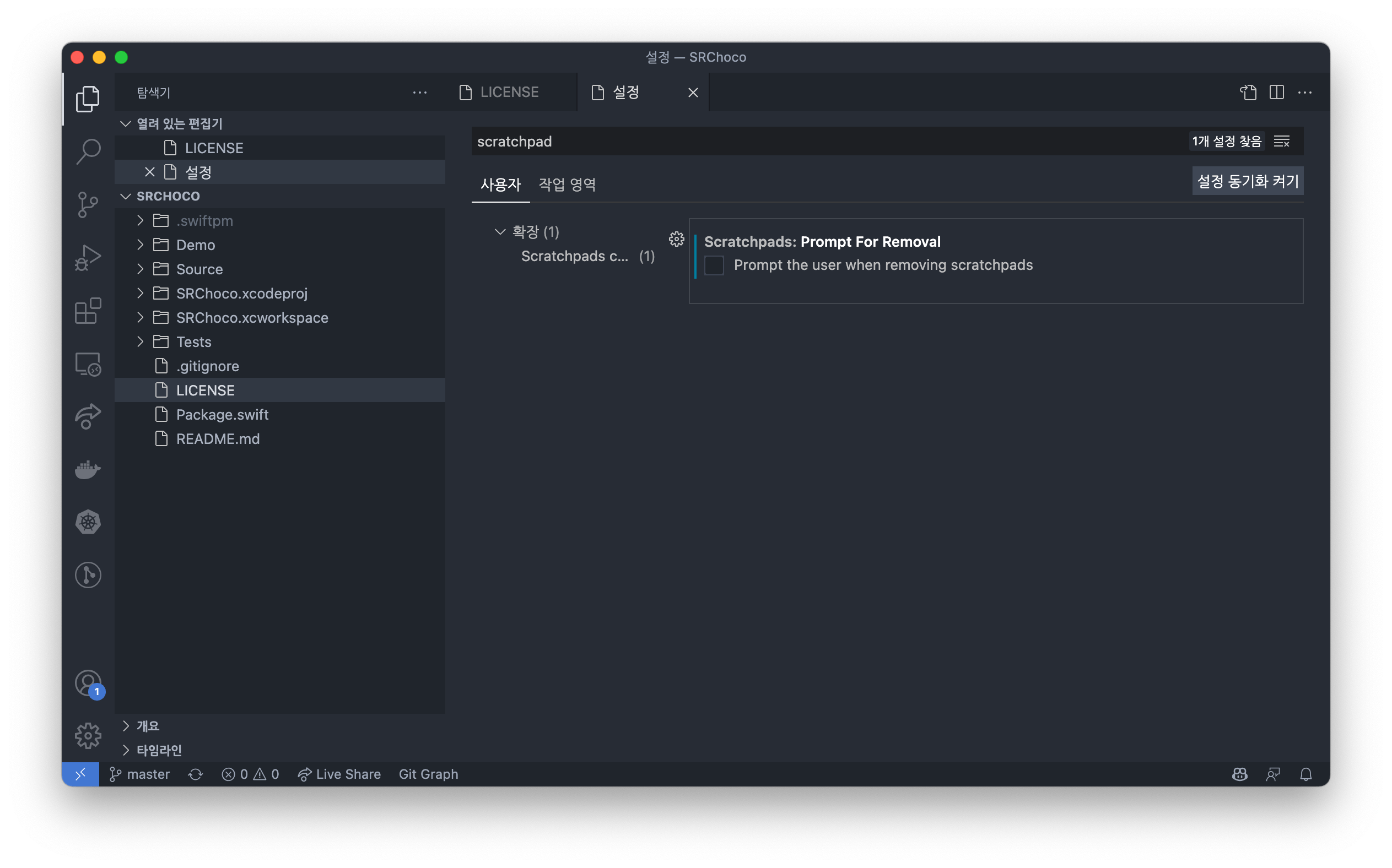The image size is (1392, 868).
Task: Click the Open Settings (JSON) icon
Action: click(x=1248, y=93)
